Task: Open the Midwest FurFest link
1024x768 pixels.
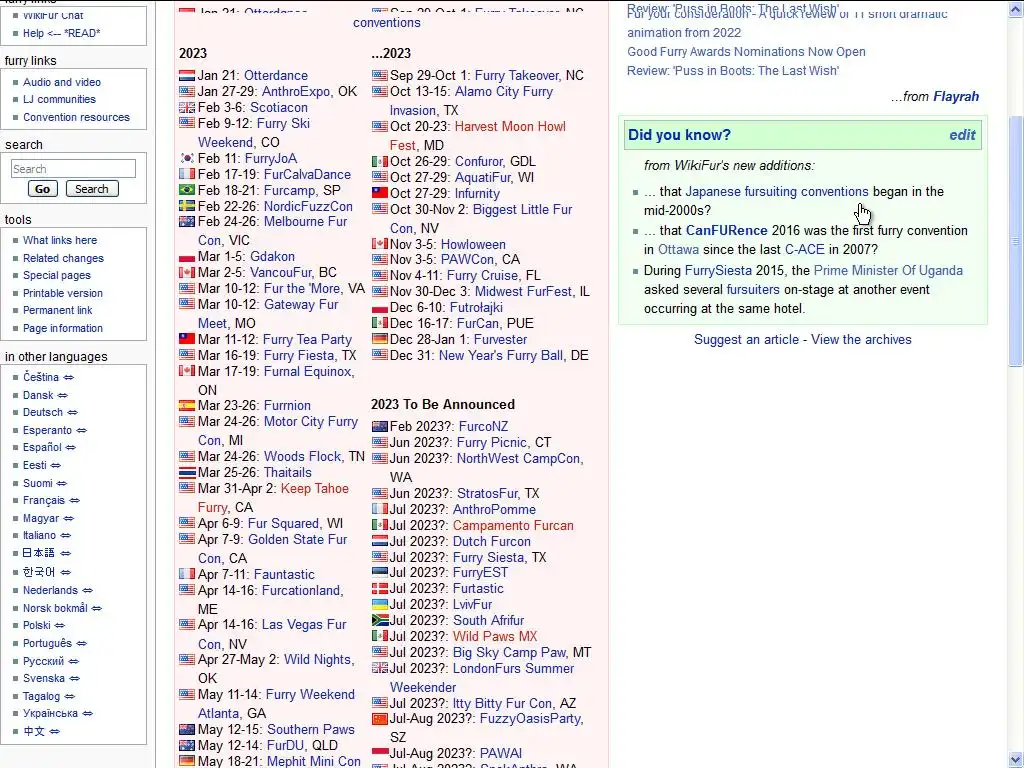Action: [x=523, y=292]
